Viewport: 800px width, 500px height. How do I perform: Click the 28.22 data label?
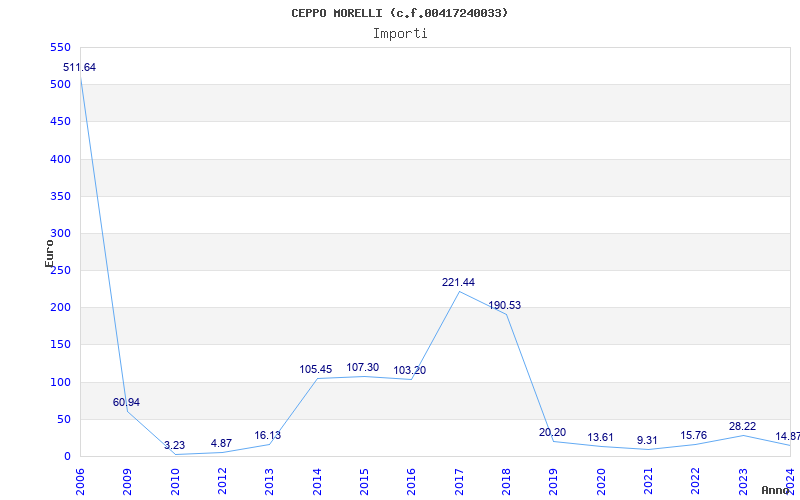742,426
